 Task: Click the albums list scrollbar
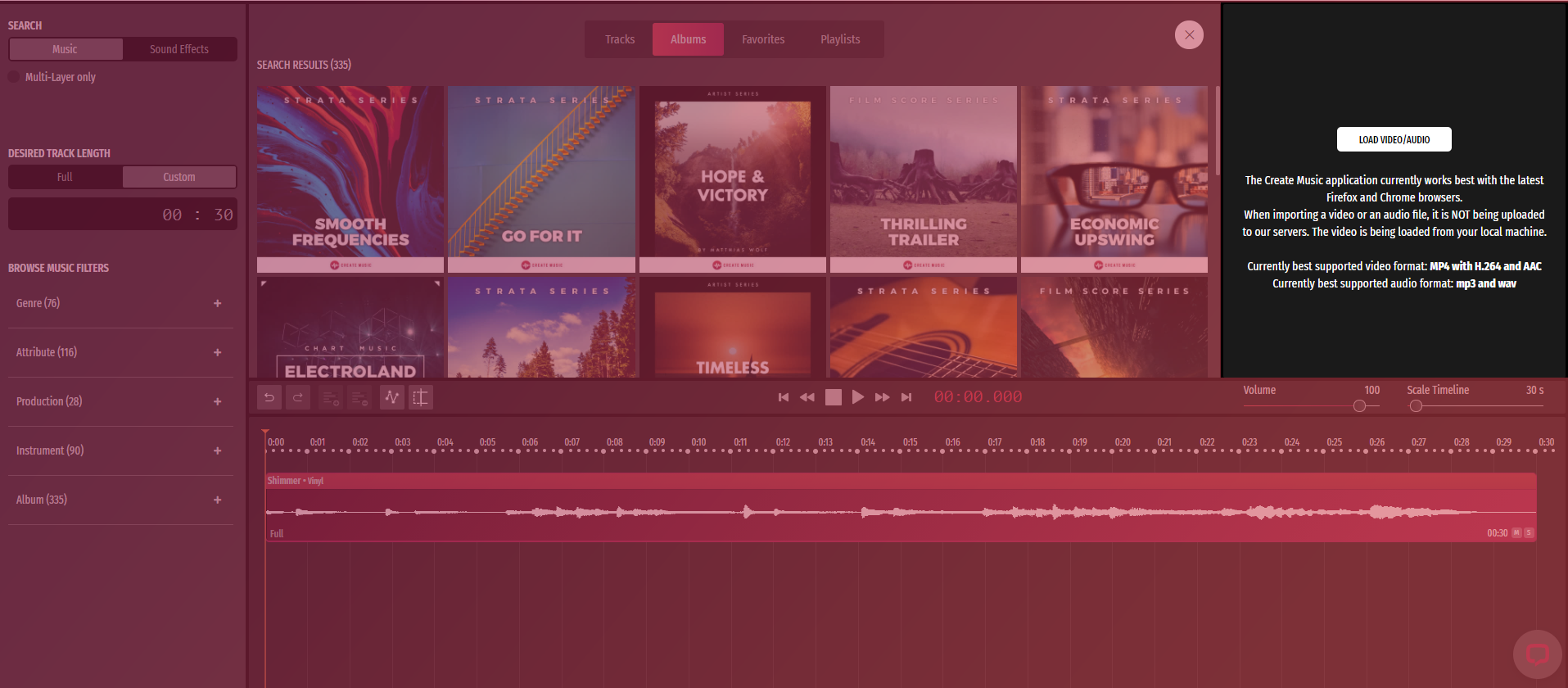click(x=1217, y=131)
